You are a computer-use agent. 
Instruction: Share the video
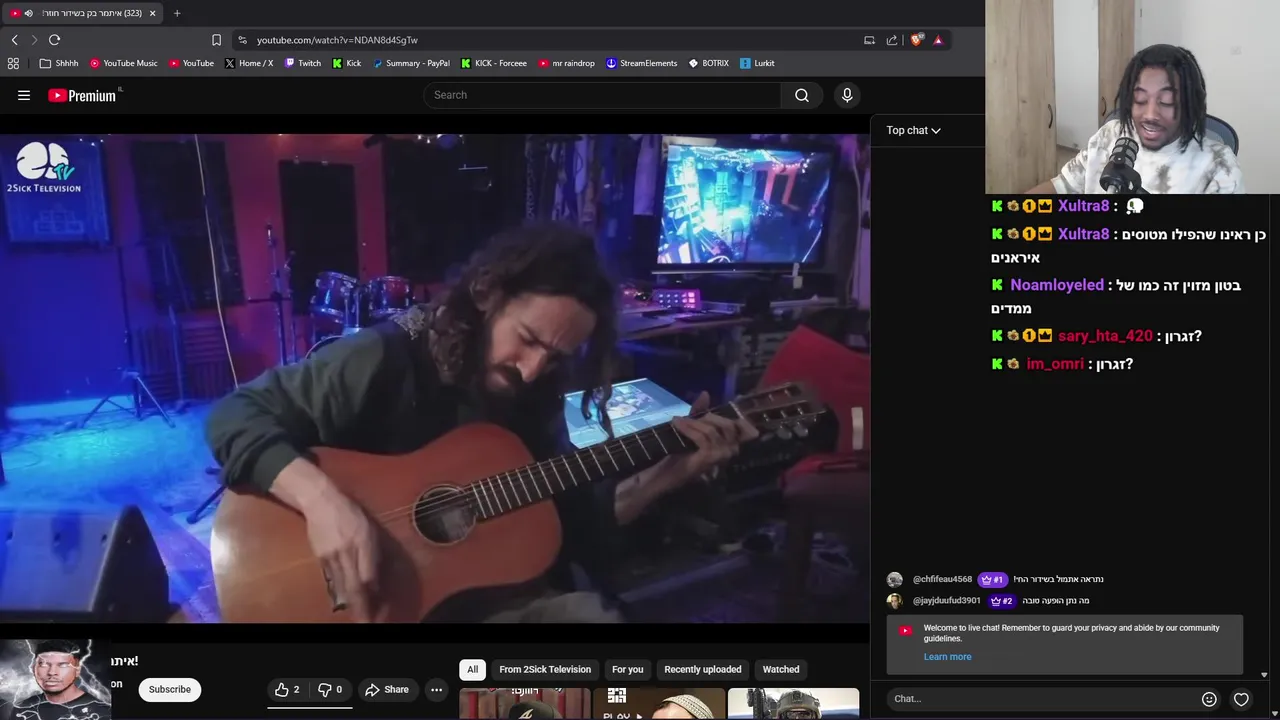click(x=387, y=689)
